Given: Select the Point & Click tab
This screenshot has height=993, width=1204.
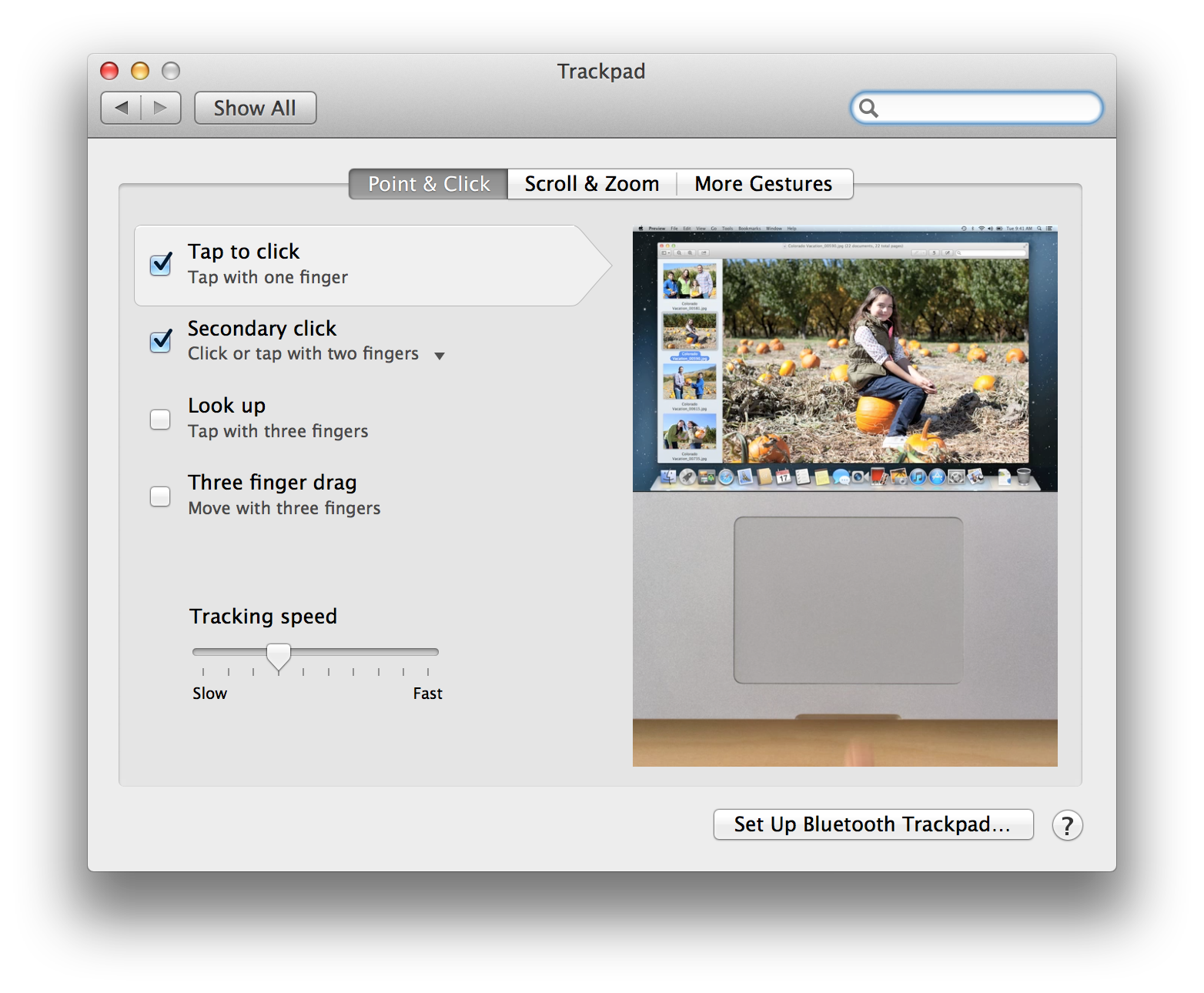Looking at the screenshot, I should click(x=429, y=184).
